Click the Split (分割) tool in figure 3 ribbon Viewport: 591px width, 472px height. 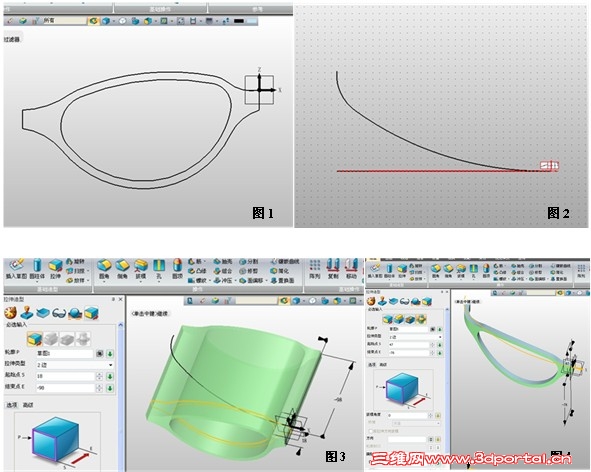[x=249, y=261]
